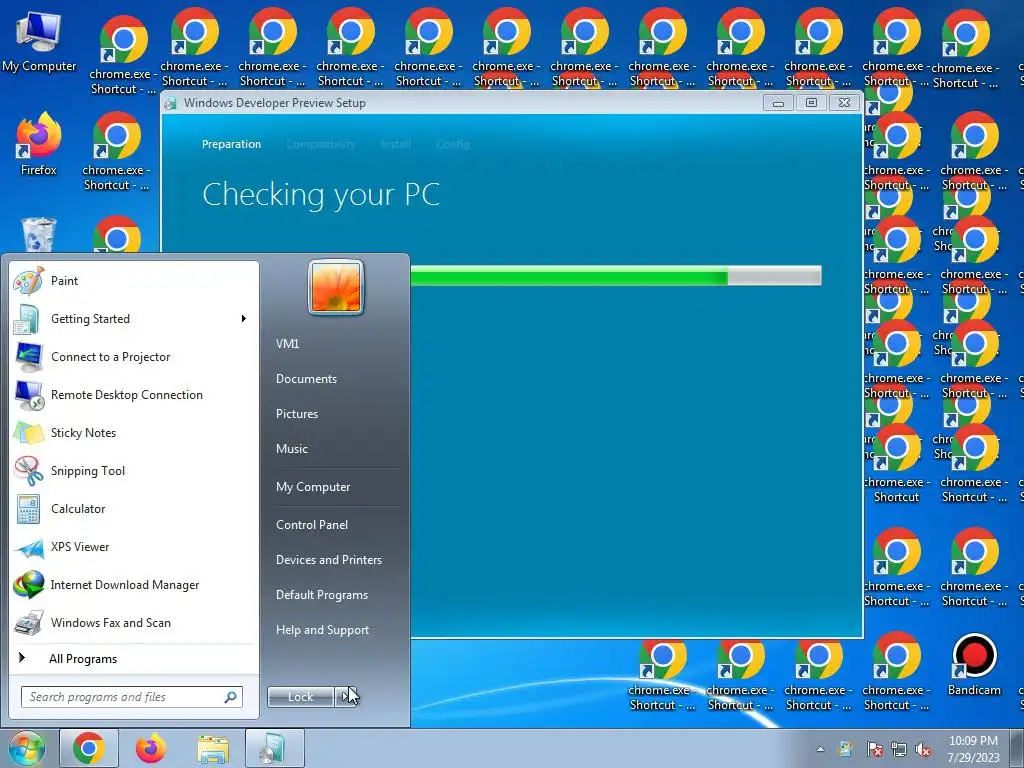Select the Firefox desktop shortcut

[39, 144]
